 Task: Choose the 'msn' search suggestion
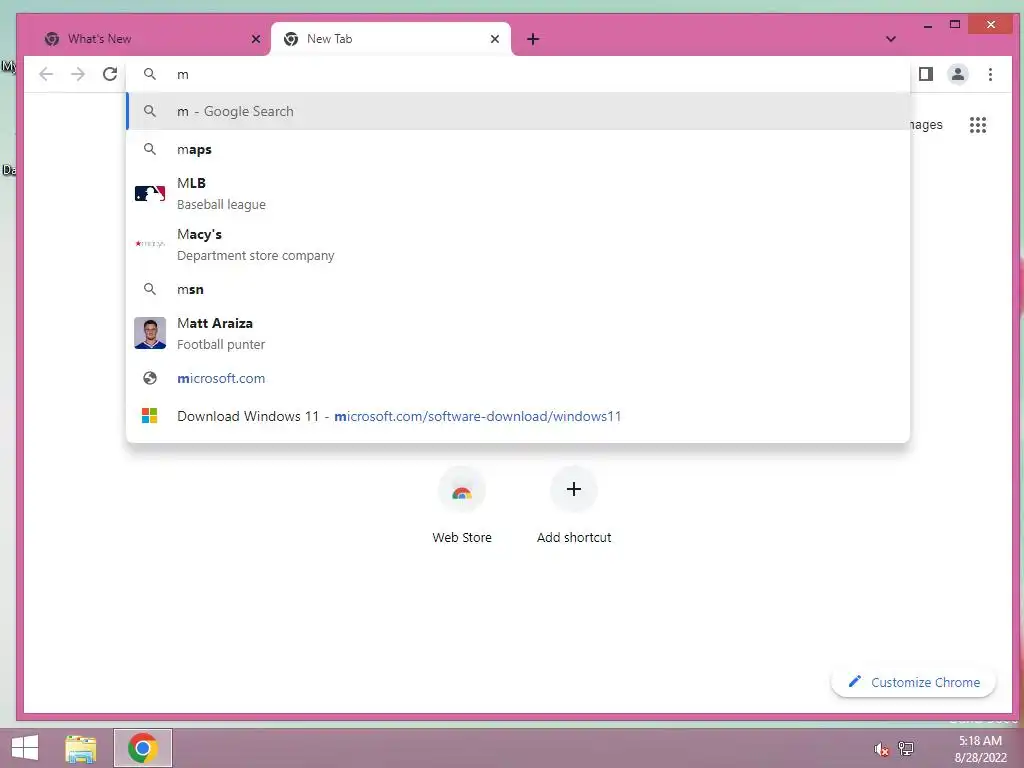pos(518,289)
